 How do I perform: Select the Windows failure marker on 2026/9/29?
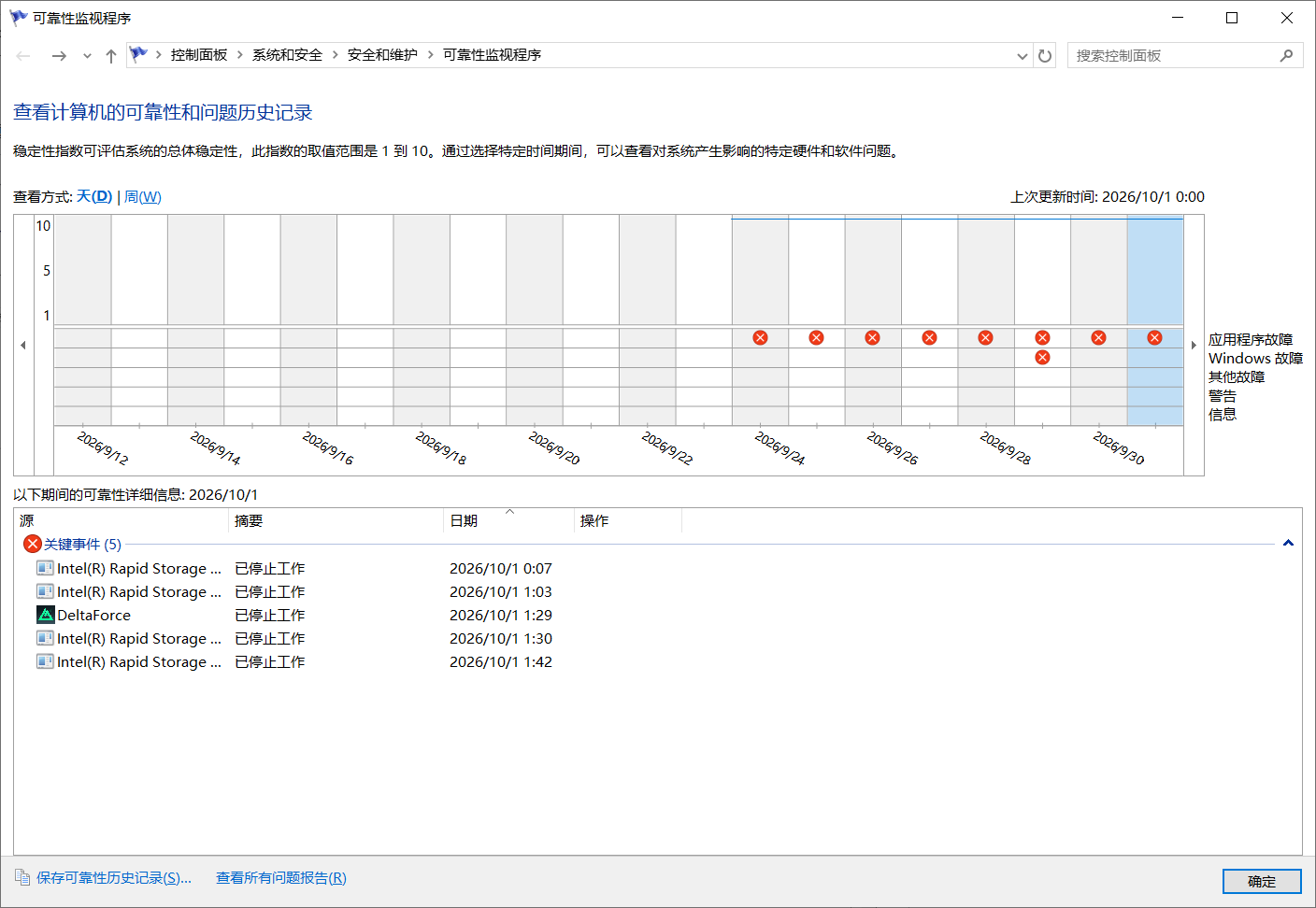coord(1042,358)
